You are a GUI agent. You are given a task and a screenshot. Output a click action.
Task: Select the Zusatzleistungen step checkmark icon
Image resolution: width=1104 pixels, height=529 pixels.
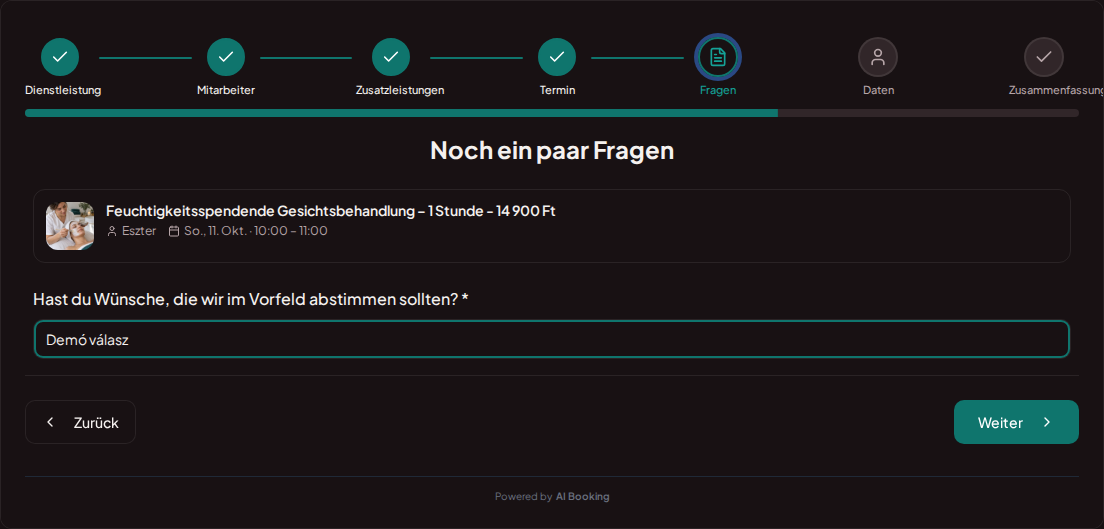pos(391,57)
